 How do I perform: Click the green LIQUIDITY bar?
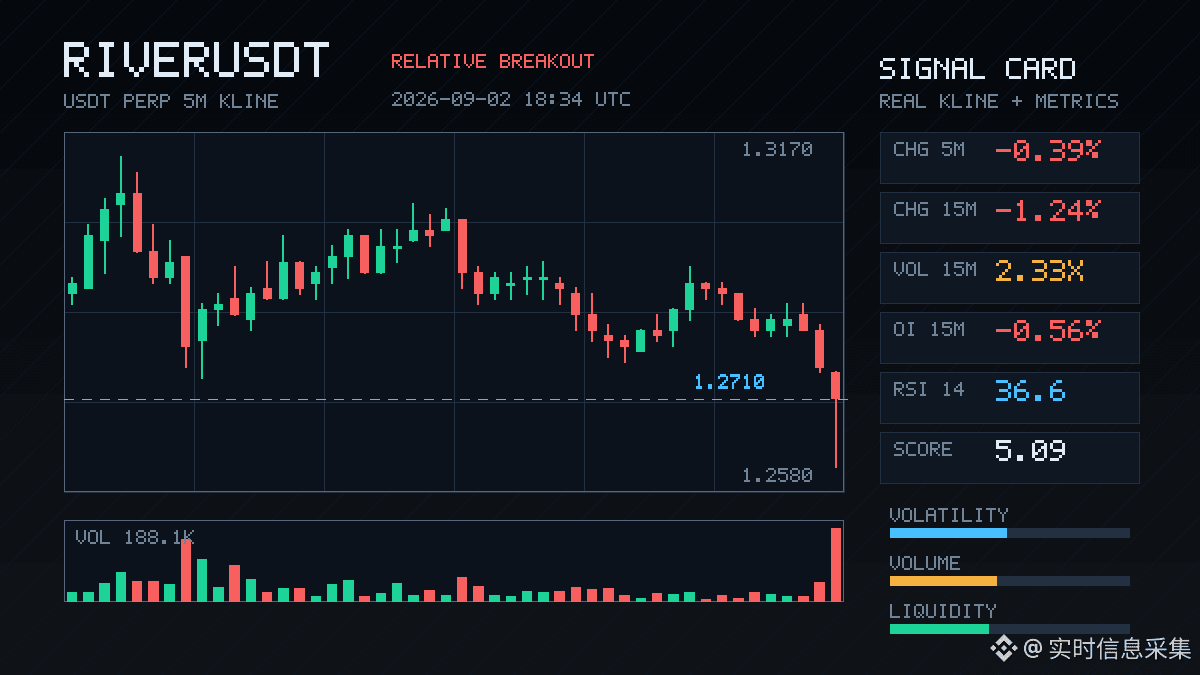[939, 629]
